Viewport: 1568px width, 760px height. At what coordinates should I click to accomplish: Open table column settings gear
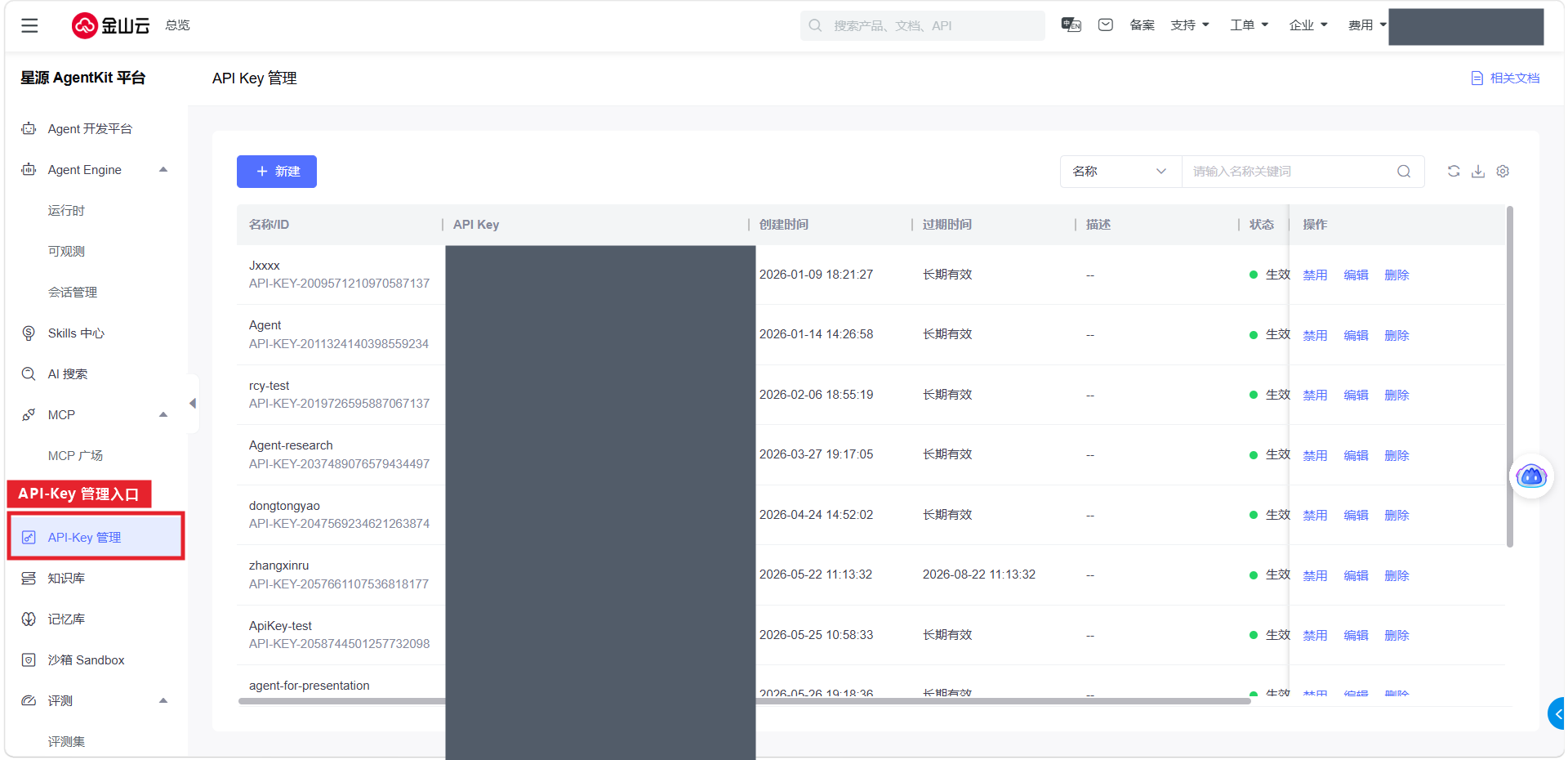(x=1503, y=171)
